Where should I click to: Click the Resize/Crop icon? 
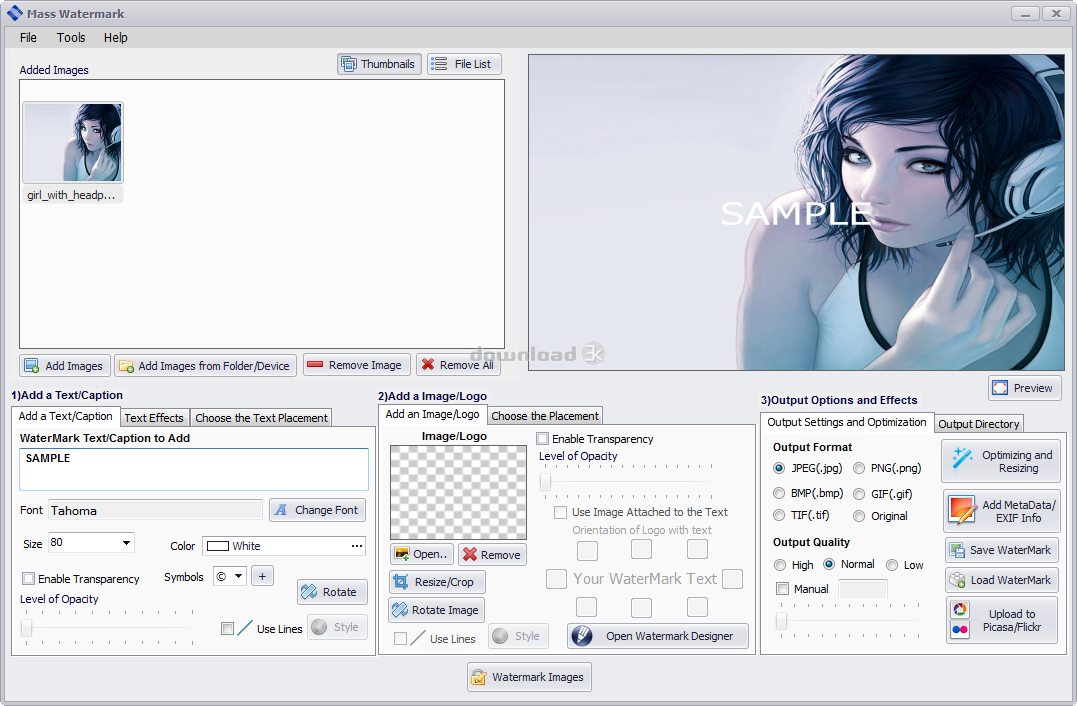400,582
